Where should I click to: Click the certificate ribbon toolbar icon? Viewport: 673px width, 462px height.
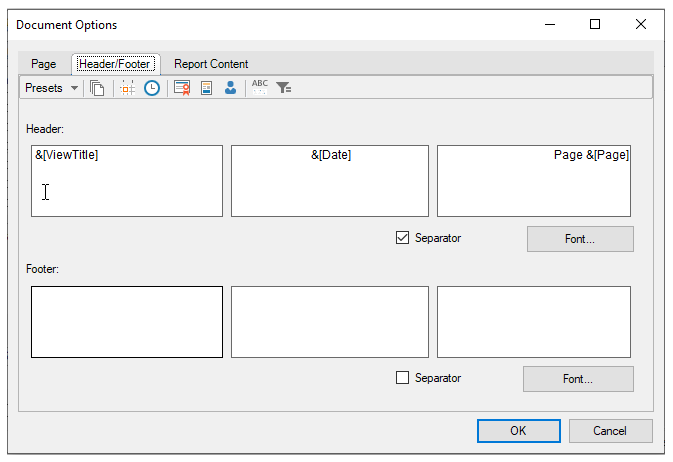[182, 88]
